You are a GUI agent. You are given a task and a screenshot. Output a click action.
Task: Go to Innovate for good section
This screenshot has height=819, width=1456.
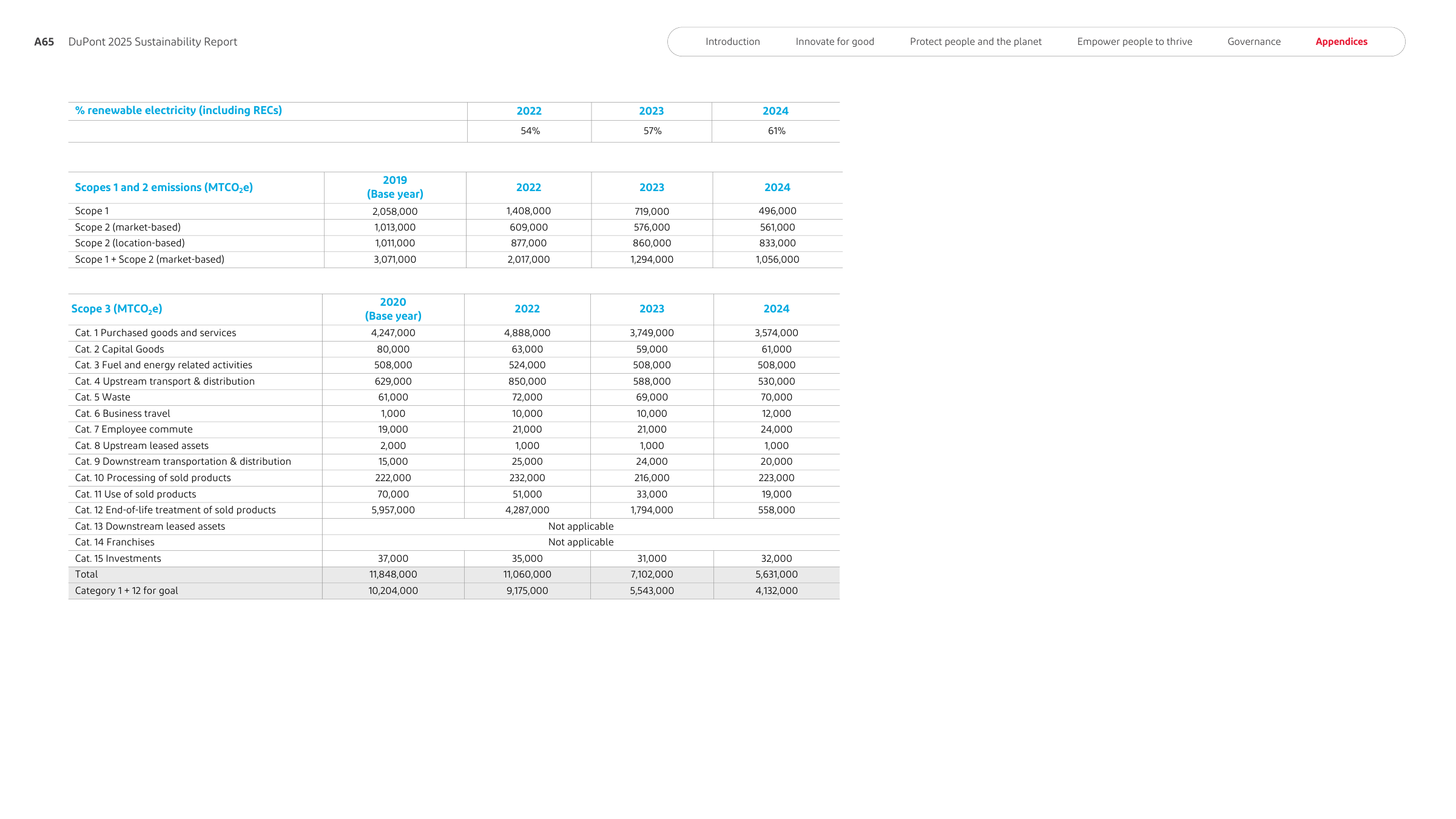(835, 42)
